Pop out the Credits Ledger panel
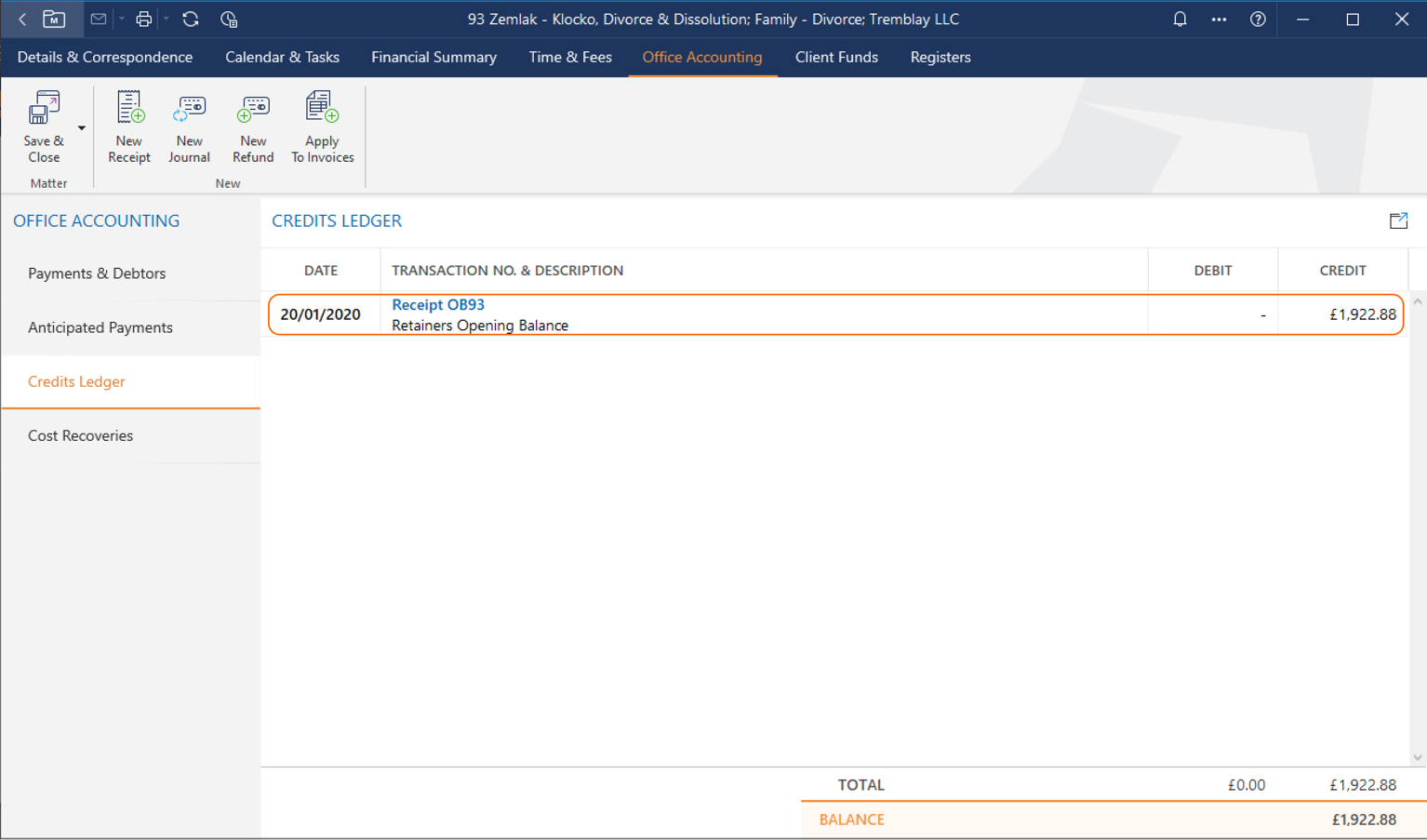The image size is (1427, 840). (1398, 220)
